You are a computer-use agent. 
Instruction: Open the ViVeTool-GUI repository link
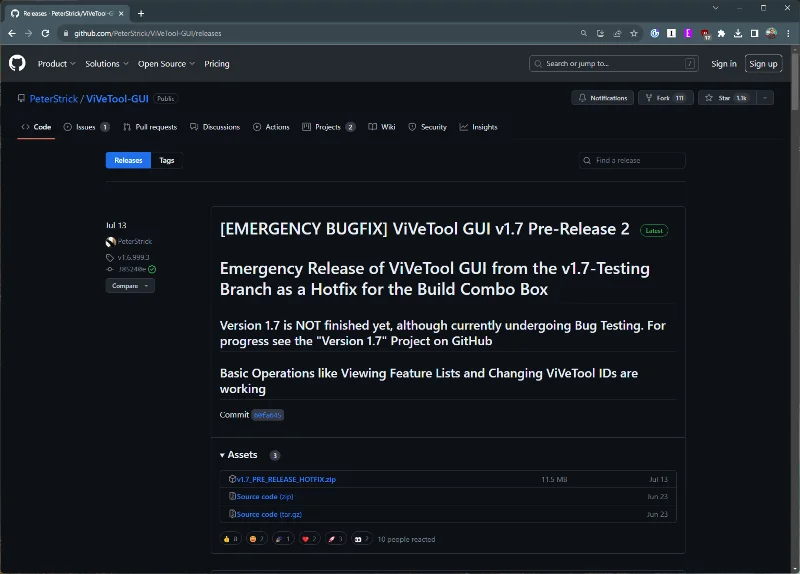117,98
